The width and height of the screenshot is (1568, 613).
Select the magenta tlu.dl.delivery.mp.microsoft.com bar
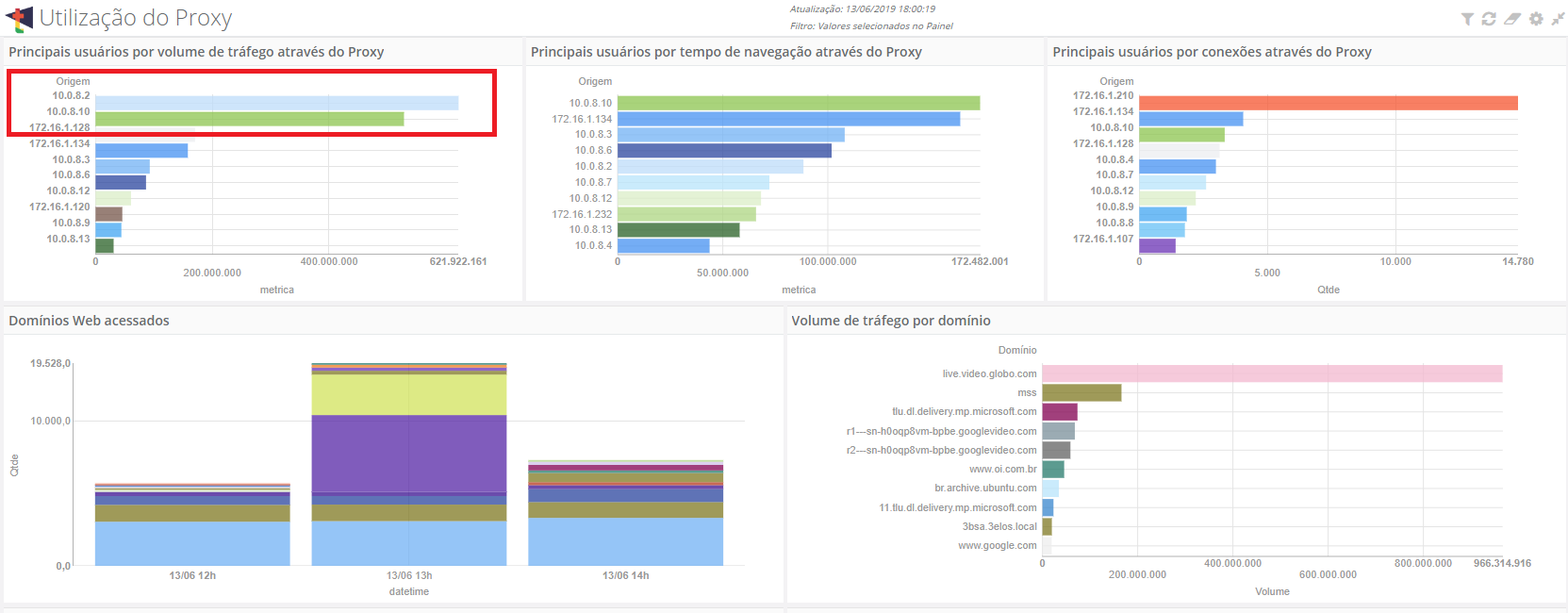[x=1060, y=412]
